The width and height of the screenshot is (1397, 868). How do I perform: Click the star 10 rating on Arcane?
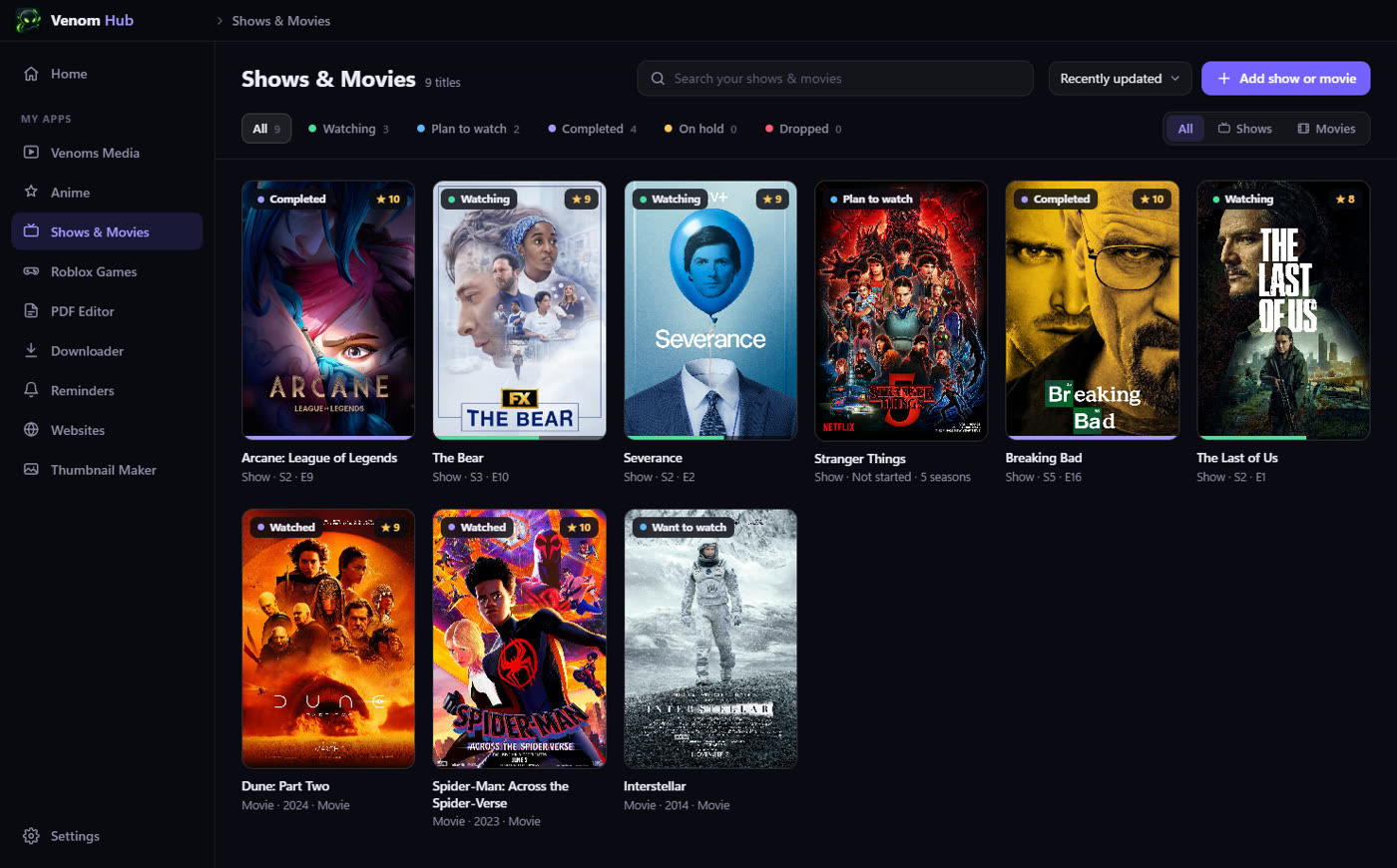point(388,200)
